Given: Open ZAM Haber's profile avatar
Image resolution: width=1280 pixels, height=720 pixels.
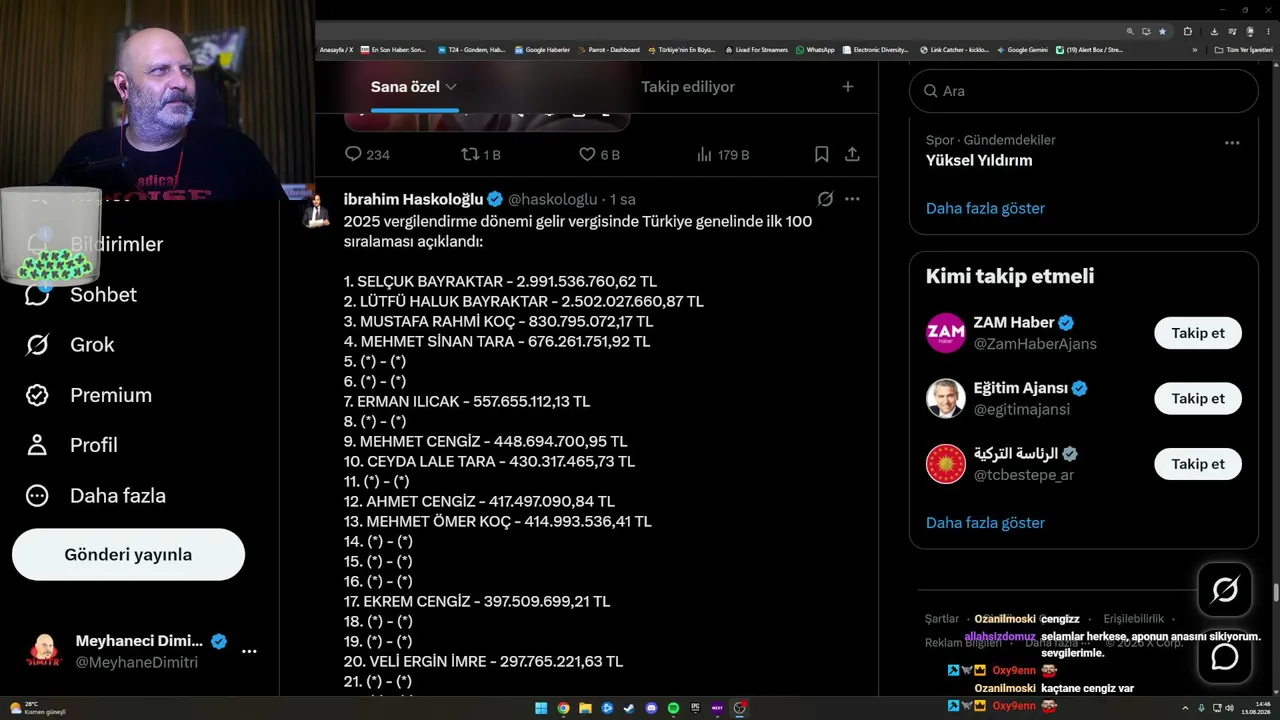Looking at the screenshot, I should 946,333.
